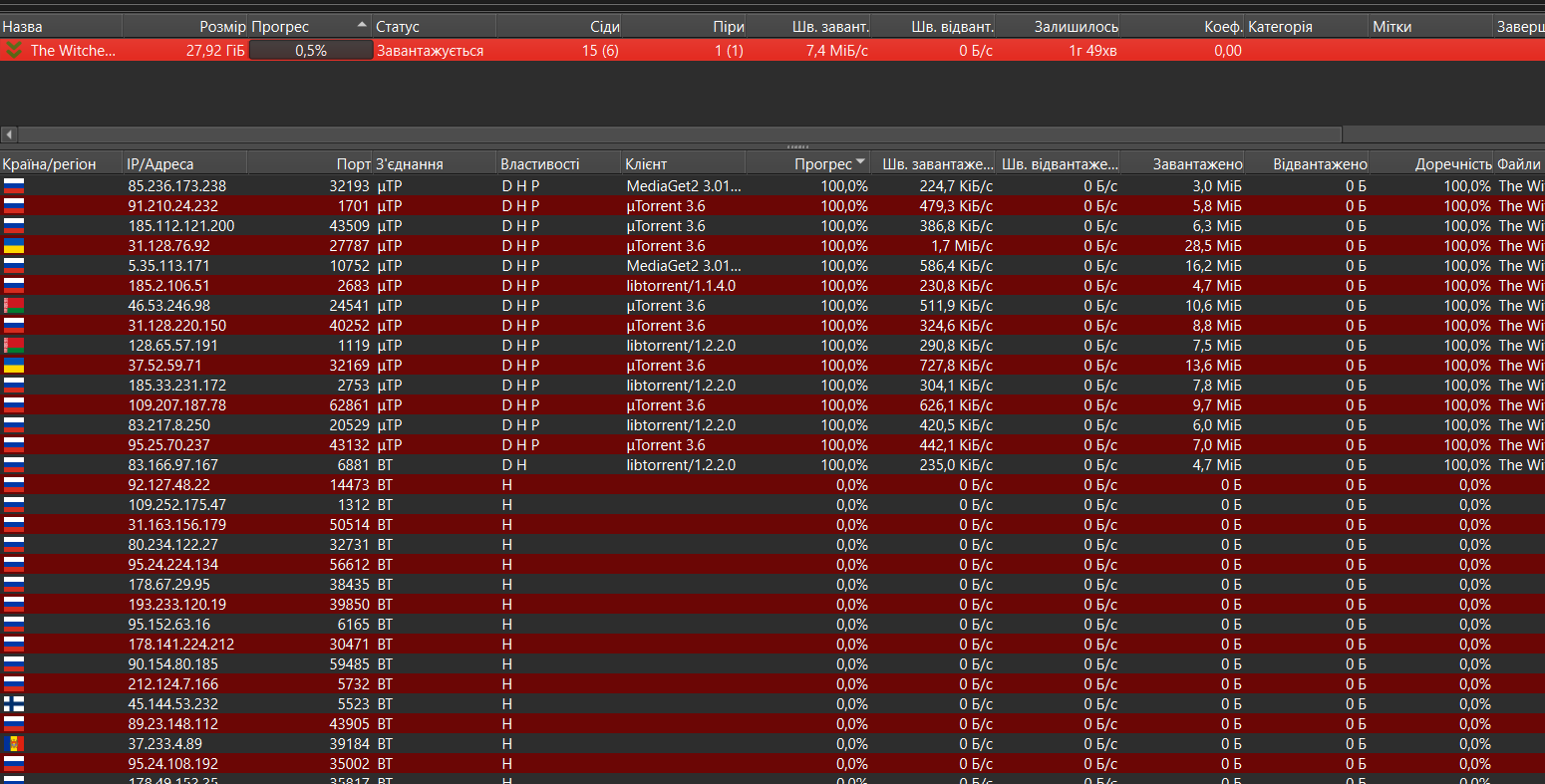Click the horizontal scrollbar of the torrent list
The width and height of the screenshot is (1545, 784).
680,134
